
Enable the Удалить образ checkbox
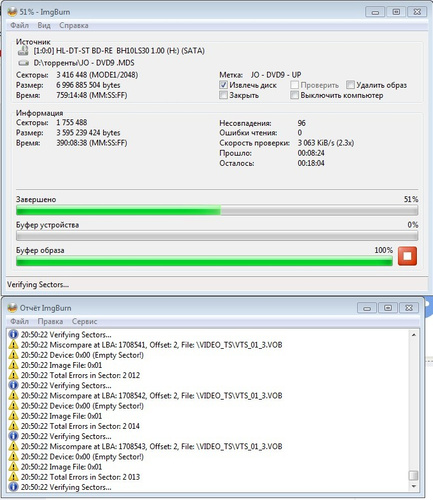tap(350, 85)
